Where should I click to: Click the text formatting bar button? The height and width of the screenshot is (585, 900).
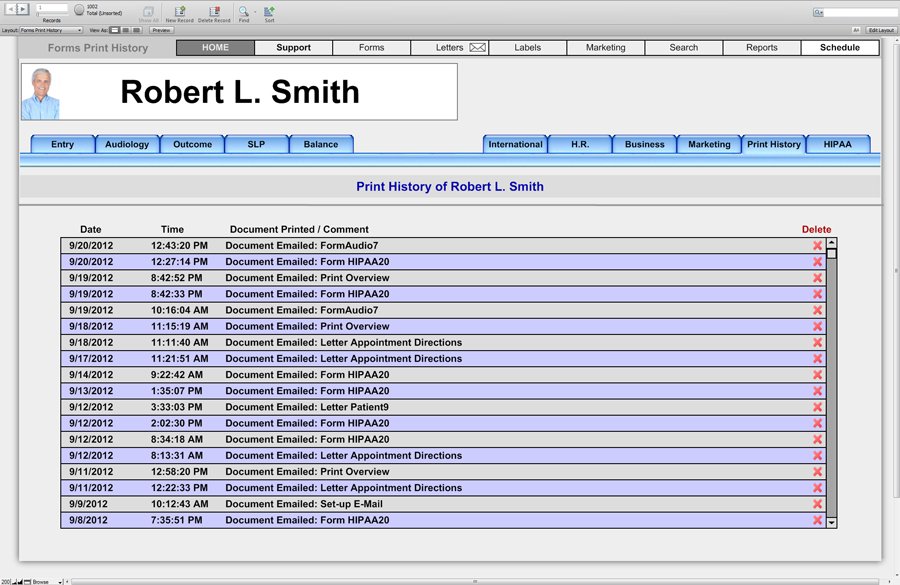(856, 30)
